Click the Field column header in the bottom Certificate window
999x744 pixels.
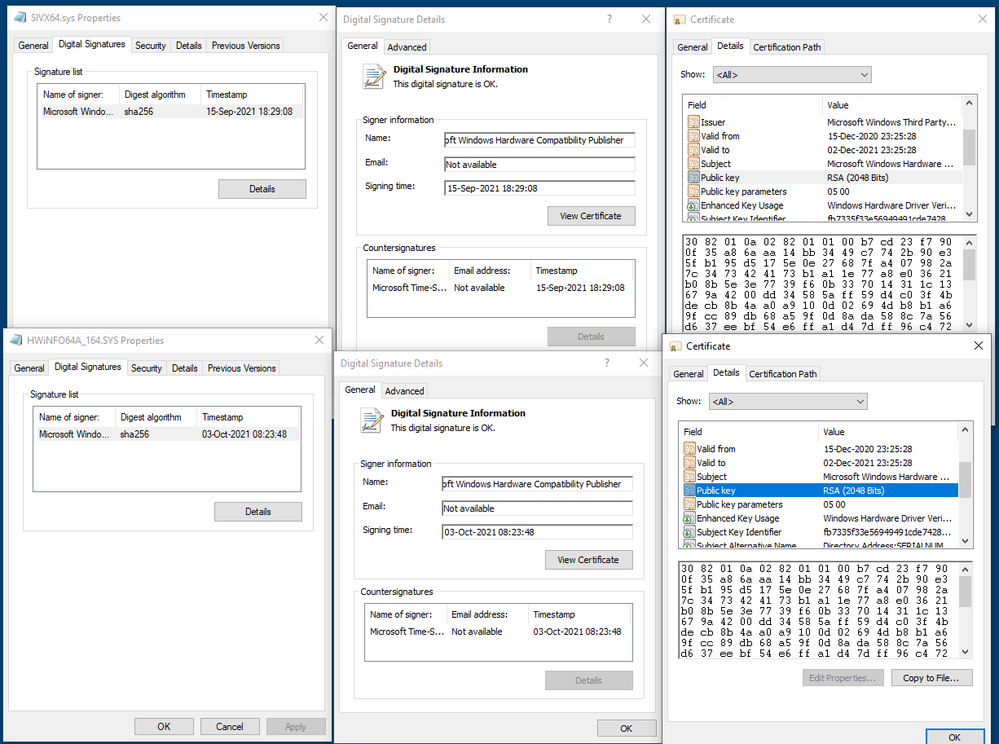(x=748, y=432)
